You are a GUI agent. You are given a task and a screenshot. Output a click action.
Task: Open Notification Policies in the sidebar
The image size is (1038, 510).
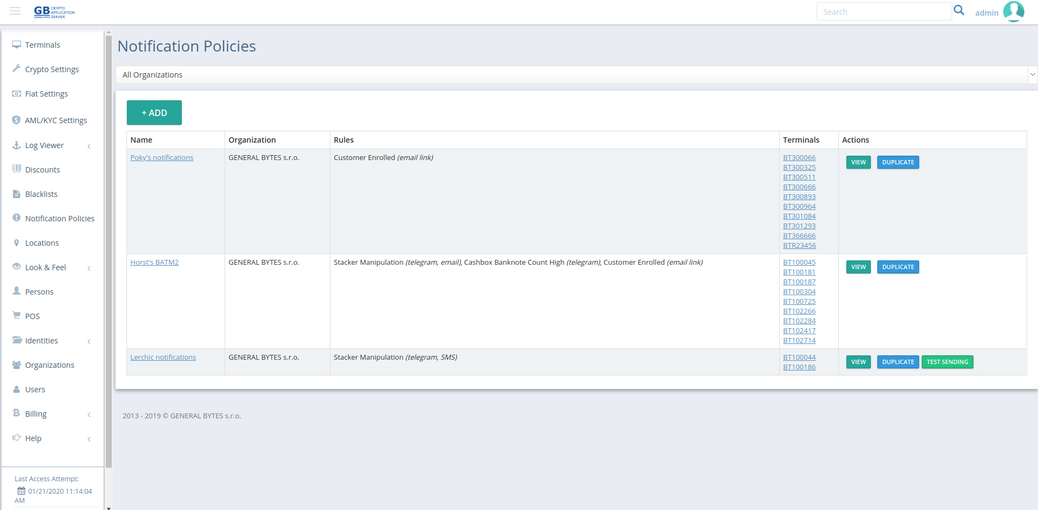(59, 218)
